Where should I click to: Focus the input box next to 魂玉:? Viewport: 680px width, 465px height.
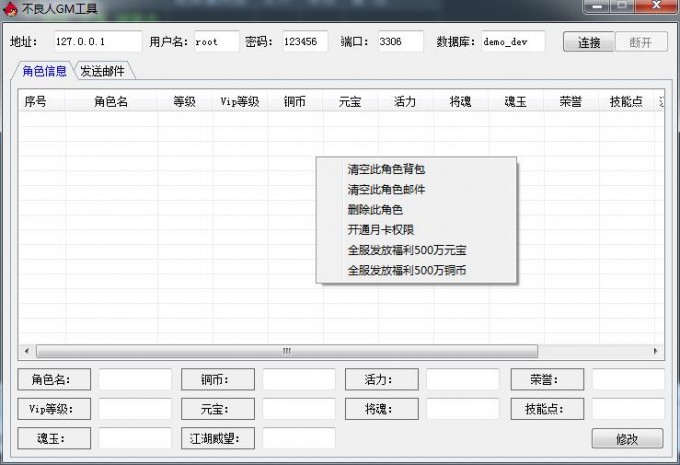pyautogui.click(x=135, y=438)
